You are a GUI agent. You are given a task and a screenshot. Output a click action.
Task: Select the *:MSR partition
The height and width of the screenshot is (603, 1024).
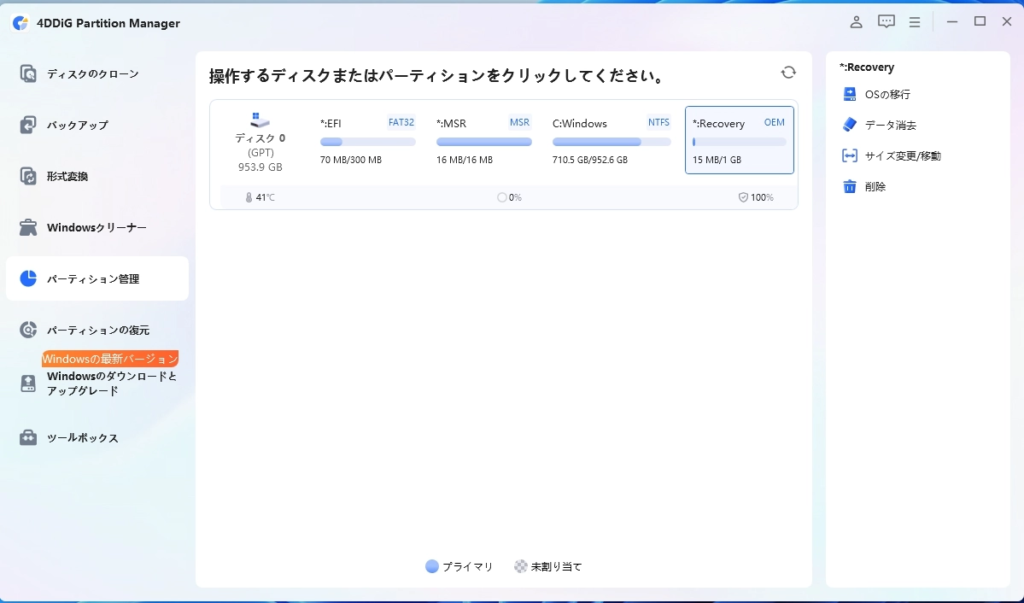tap(484, 141)
